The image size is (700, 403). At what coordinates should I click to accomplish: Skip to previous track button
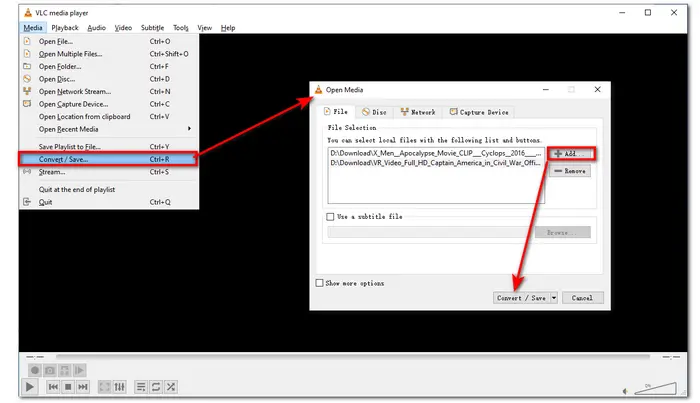click(x=53, y=387)
